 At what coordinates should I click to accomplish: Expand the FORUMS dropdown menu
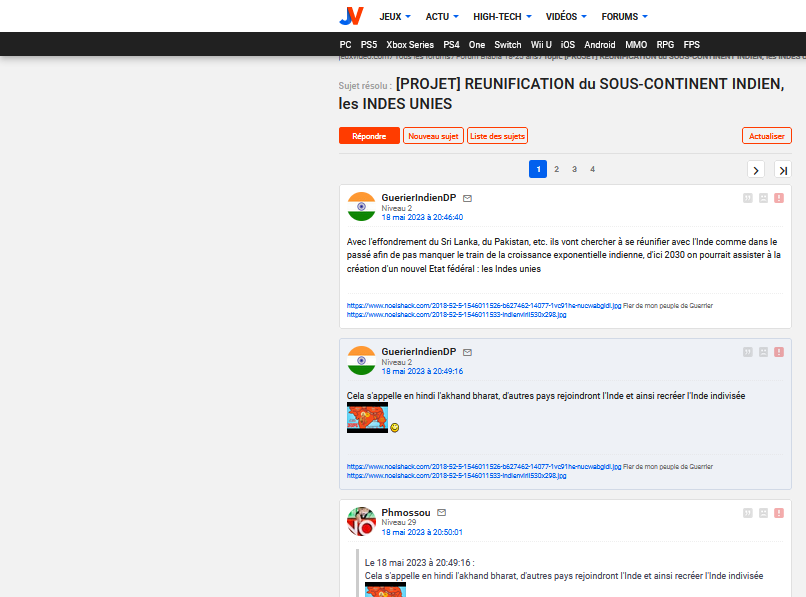[x=624, y=17]
